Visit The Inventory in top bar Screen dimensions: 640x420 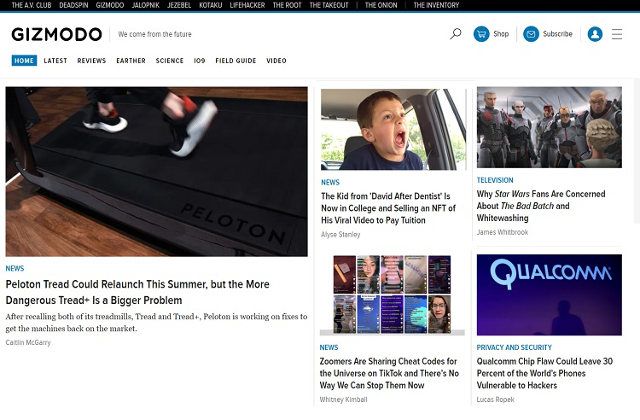436,5
